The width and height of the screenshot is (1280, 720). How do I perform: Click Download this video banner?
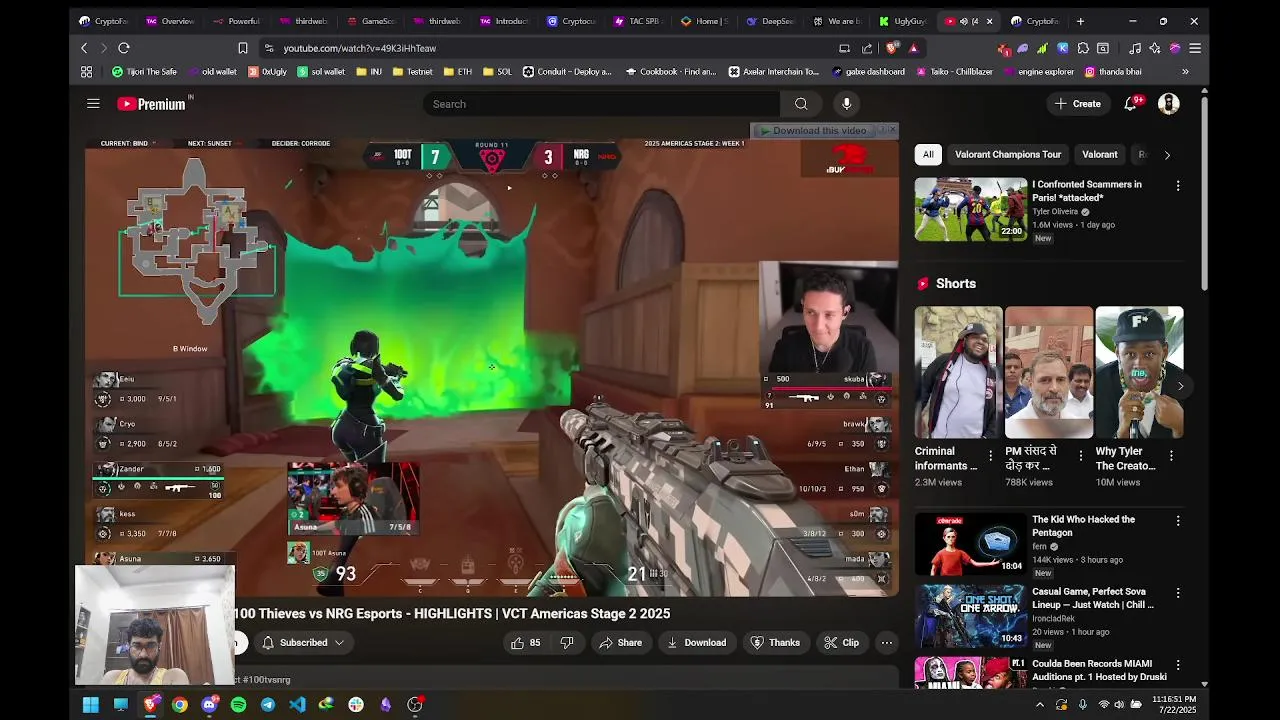coord(812,131)
